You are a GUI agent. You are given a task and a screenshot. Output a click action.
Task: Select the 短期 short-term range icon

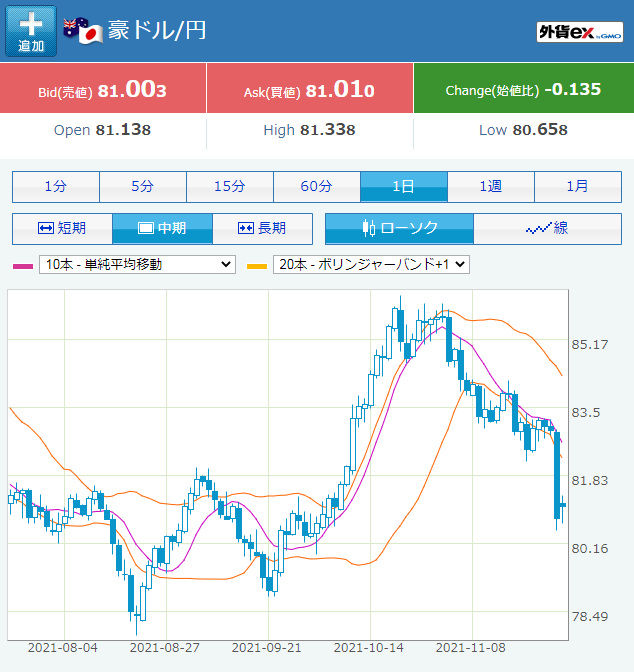coord(46,228)
